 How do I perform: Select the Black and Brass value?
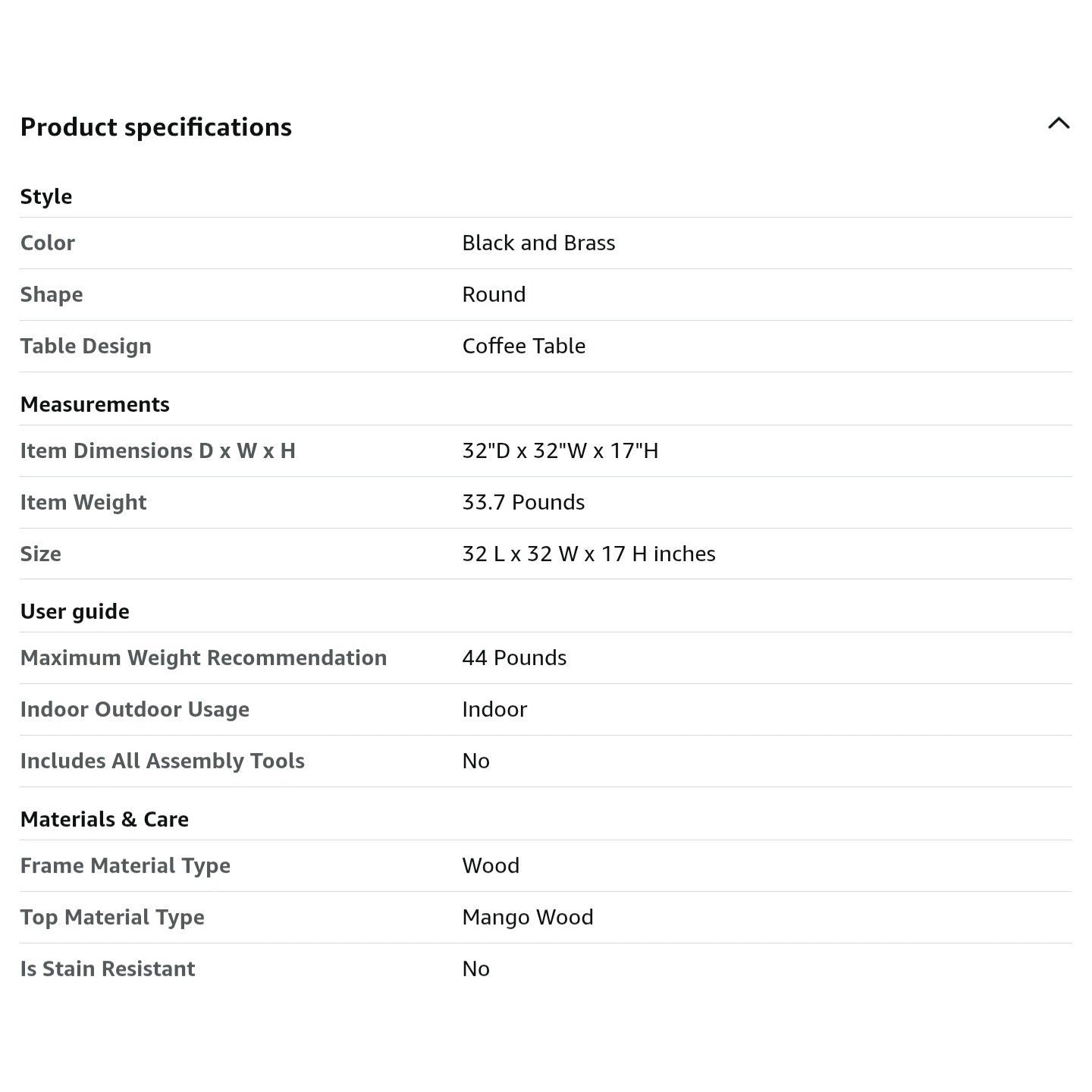[538, 243]
